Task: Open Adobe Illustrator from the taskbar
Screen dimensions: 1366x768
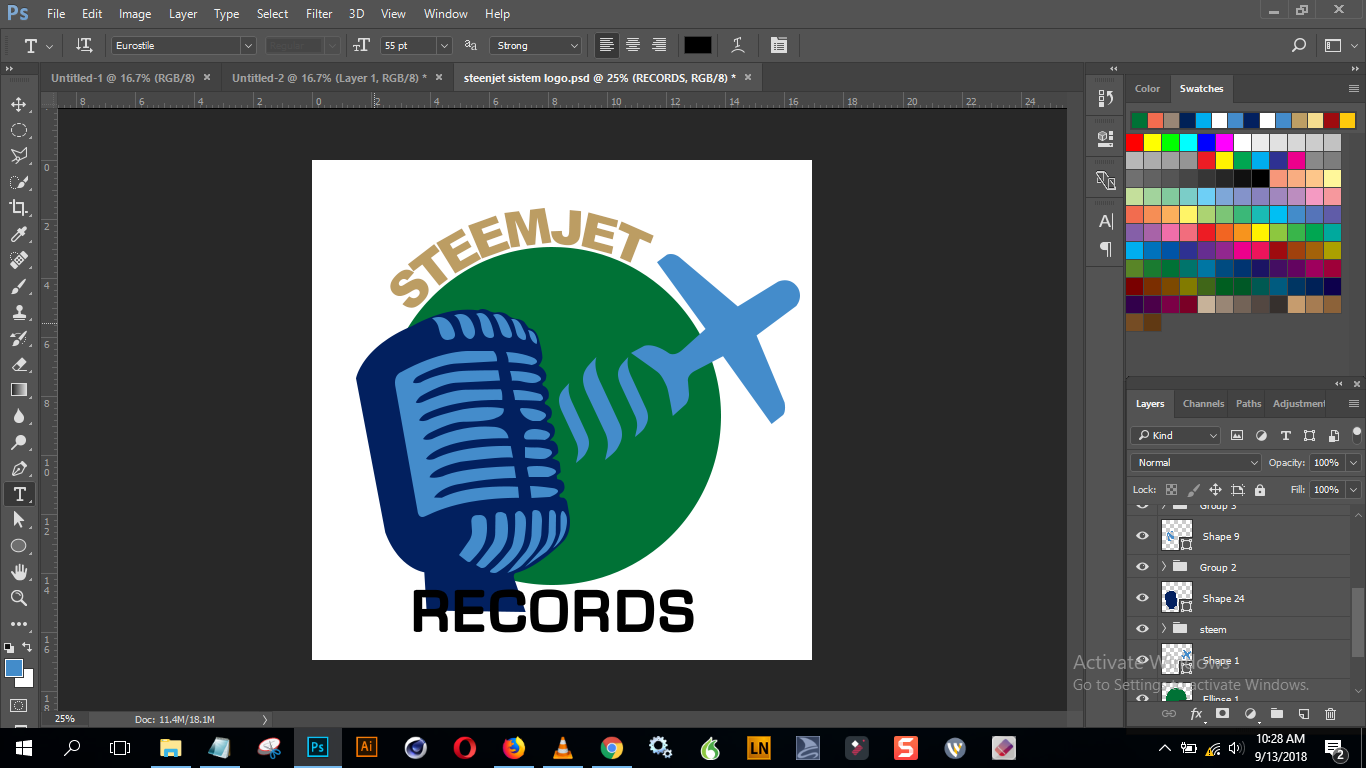Action: [366, 747]
